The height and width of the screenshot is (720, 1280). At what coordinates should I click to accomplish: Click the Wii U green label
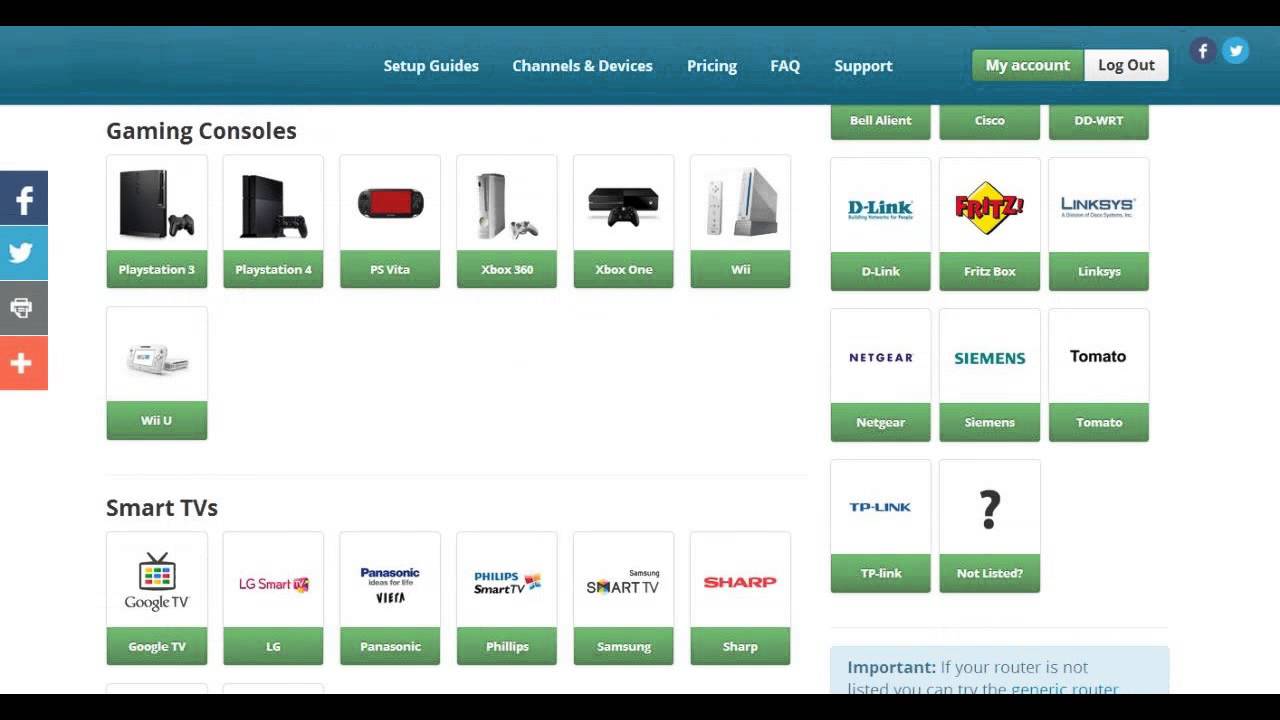[157, 420]
